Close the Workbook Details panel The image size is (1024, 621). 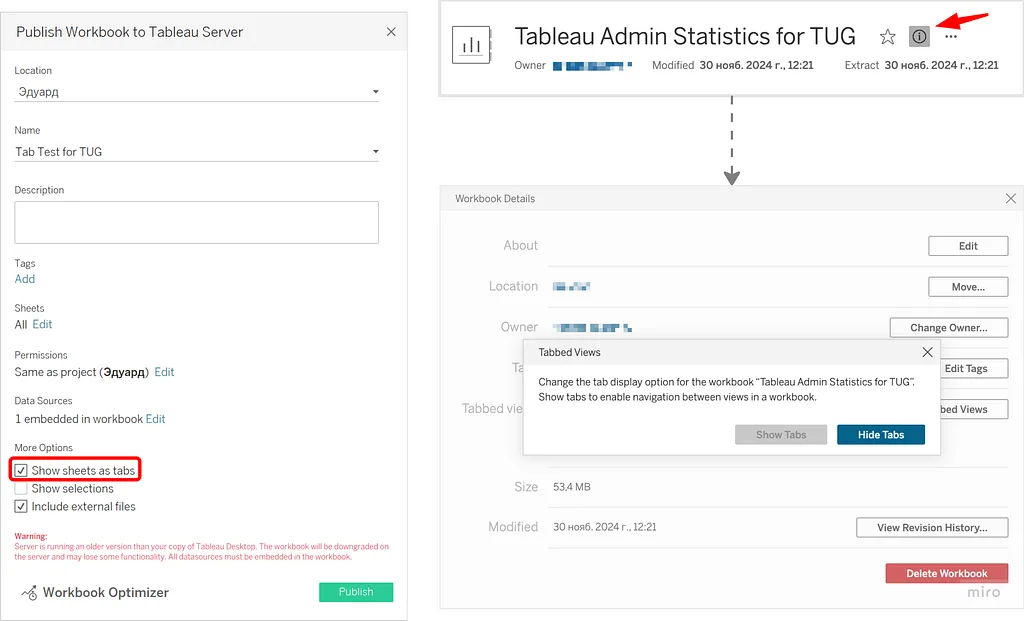click(x=1010, y=199)
